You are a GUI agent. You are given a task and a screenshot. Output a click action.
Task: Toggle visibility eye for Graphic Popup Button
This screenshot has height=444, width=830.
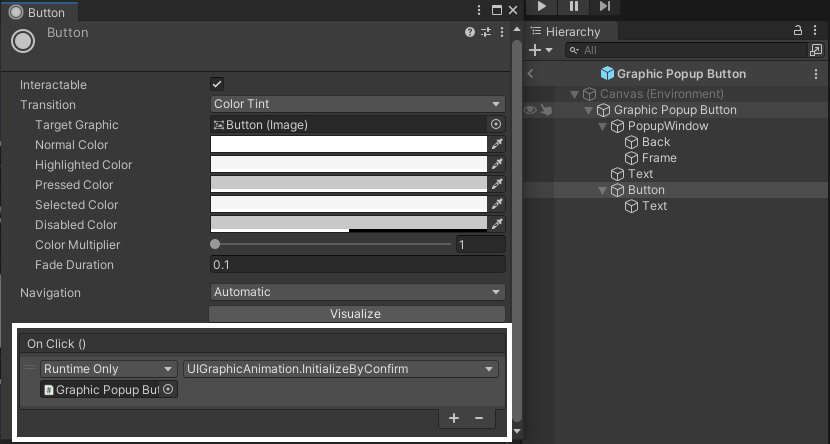click(x=531, y=110)
